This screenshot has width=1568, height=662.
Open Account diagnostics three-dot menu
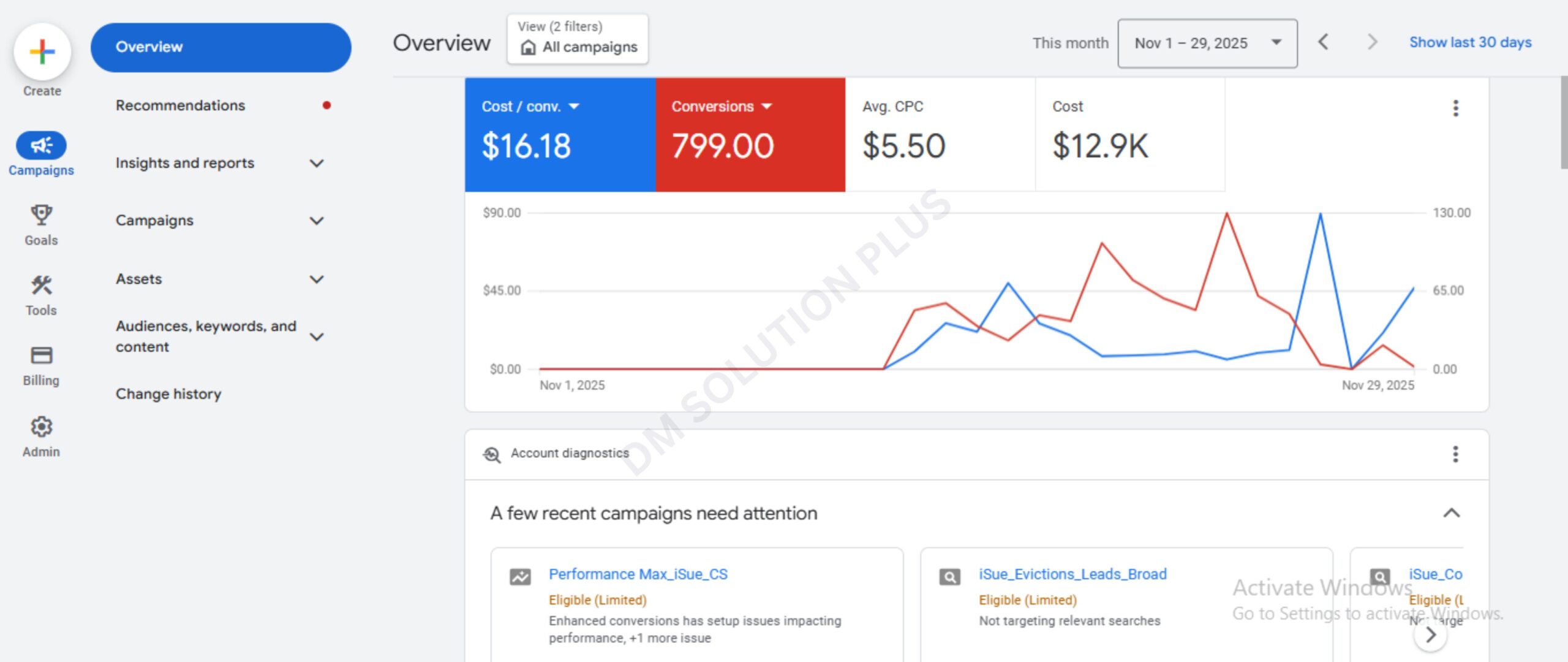point(1455,454)
